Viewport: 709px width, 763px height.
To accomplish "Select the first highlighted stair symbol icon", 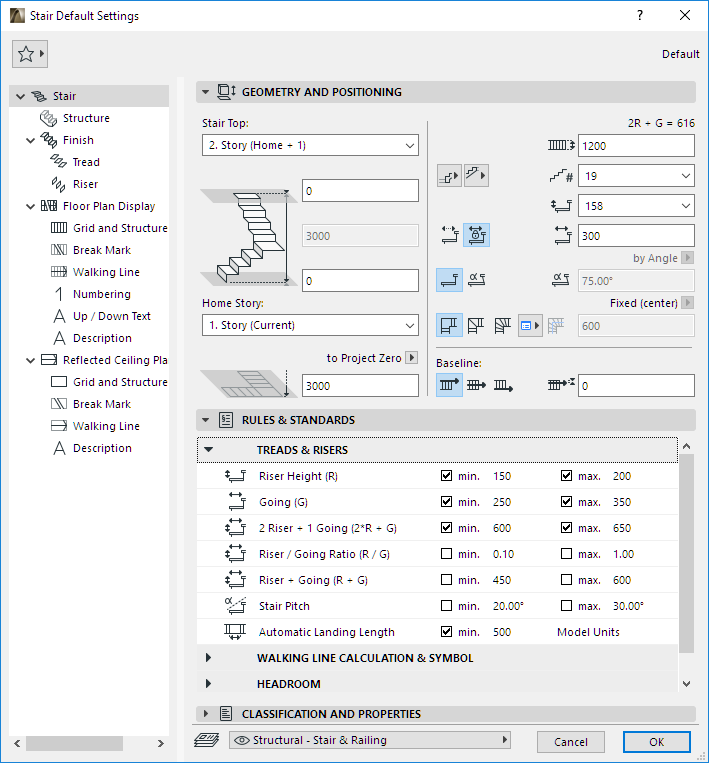I will coord(449,326).
